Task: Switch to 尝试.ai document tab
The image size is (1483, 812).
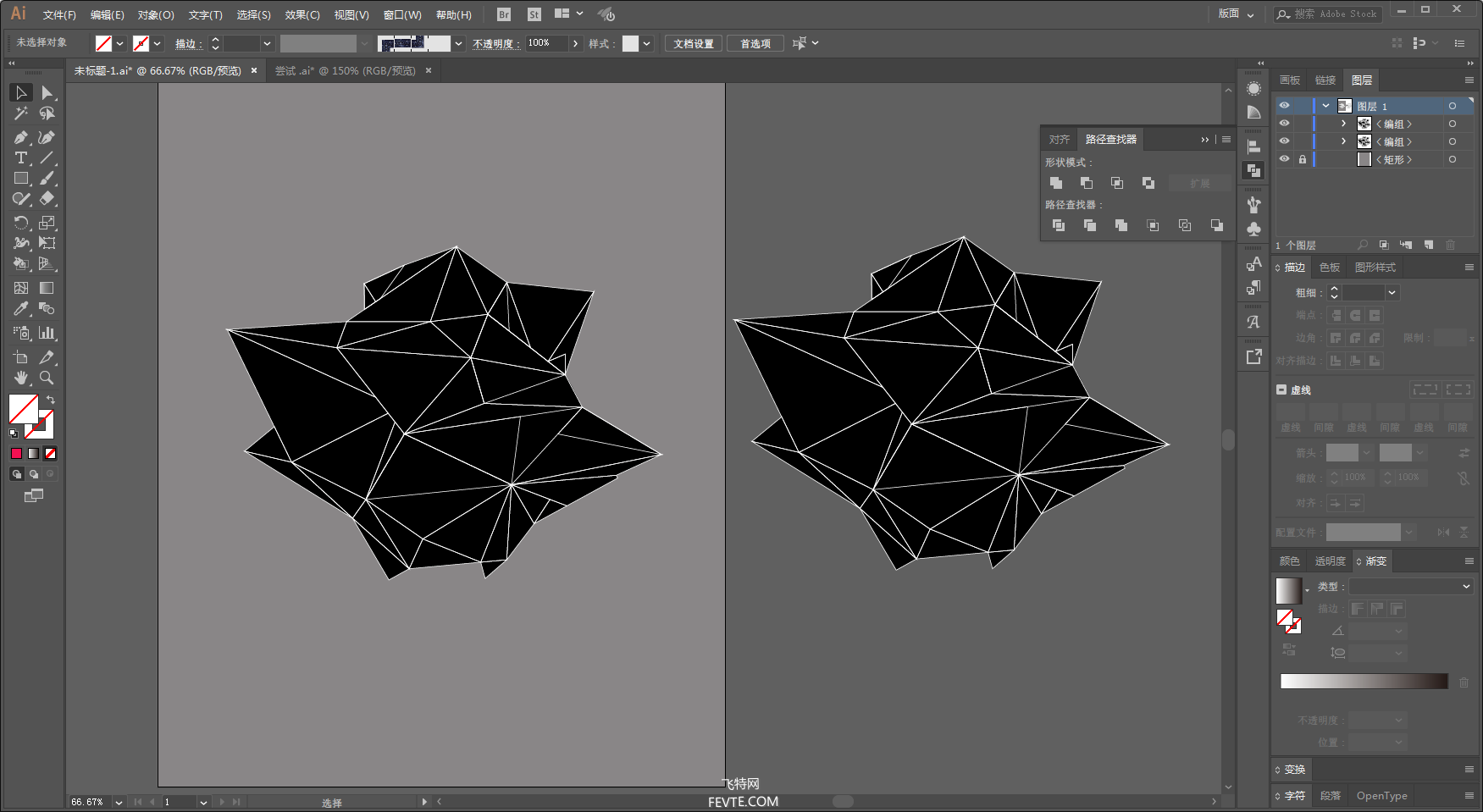Action: (346, 71)
